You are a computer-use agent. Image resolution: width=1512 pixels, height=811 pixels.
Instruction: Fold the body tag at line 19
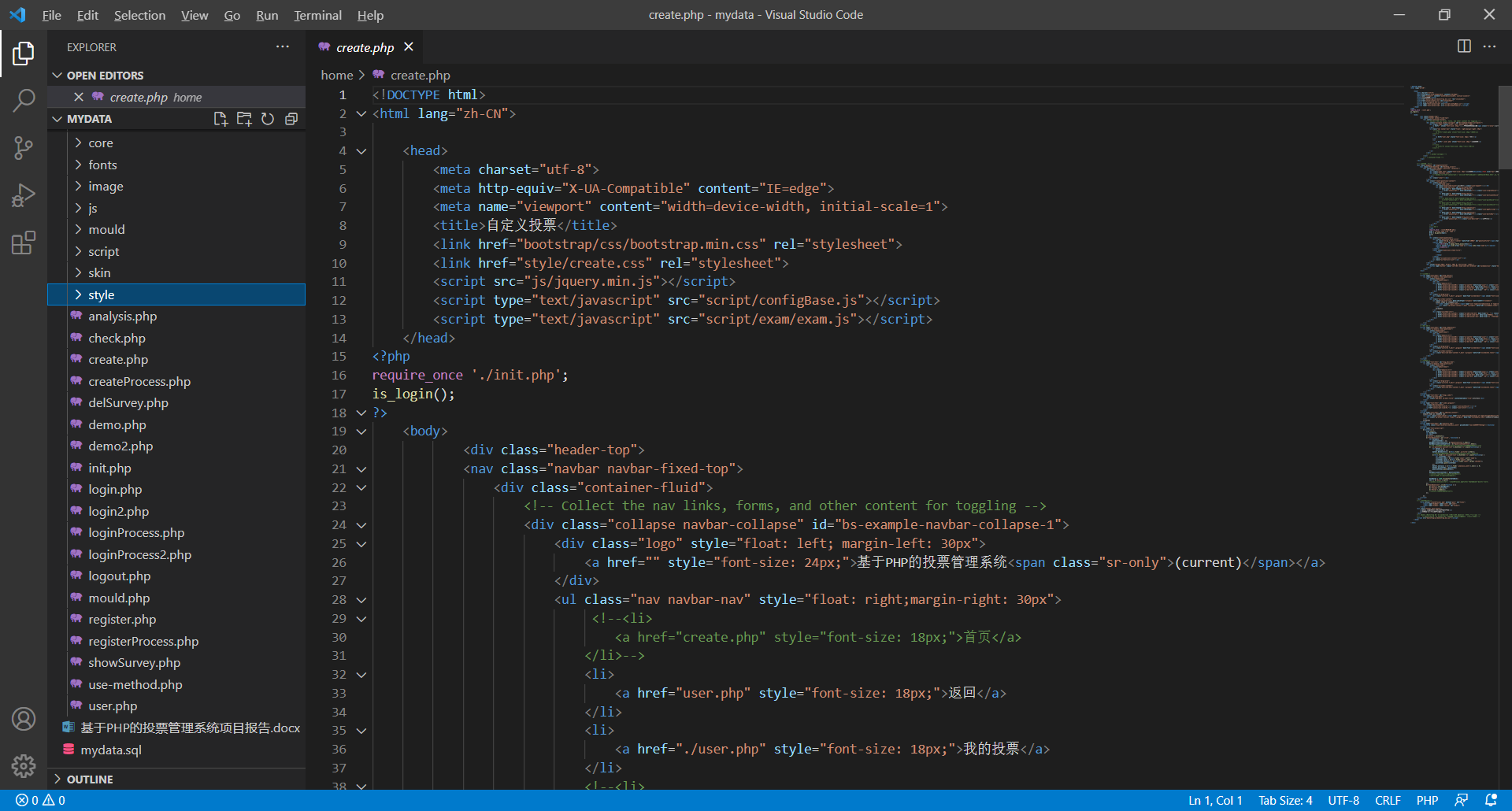pyautogui.click(x=361, y=431)
